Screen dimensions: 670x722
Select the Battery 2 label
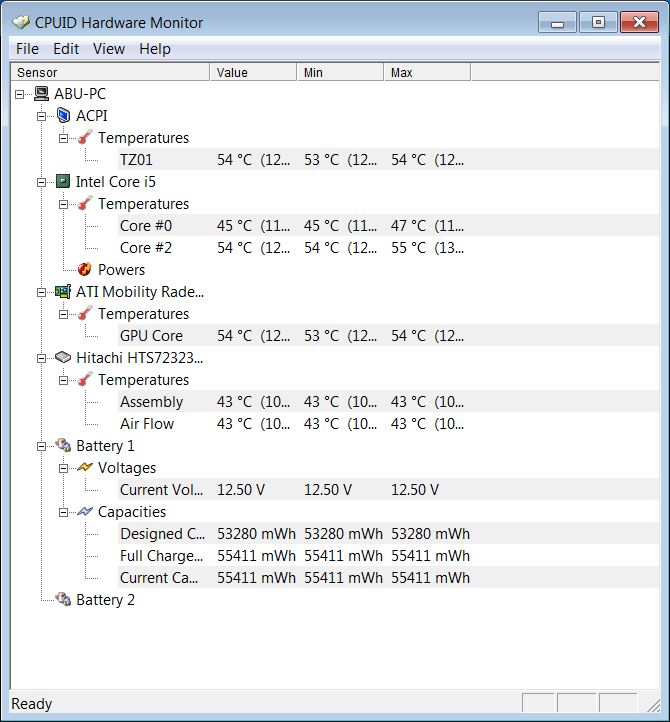pos(105,600)
